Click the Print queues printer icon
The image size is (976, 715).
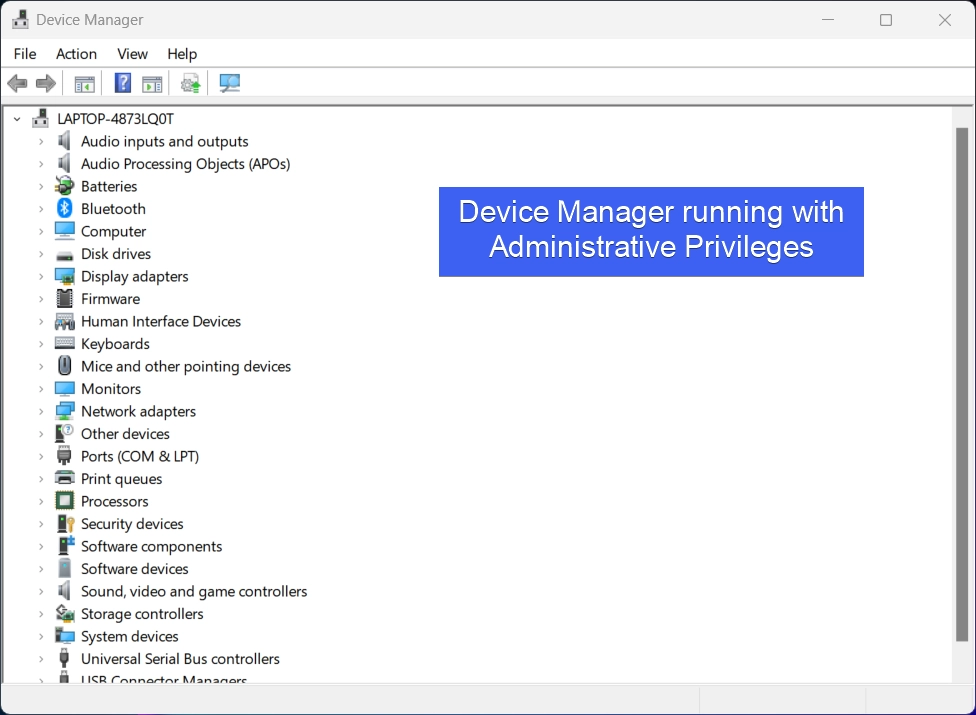(64, 478)
